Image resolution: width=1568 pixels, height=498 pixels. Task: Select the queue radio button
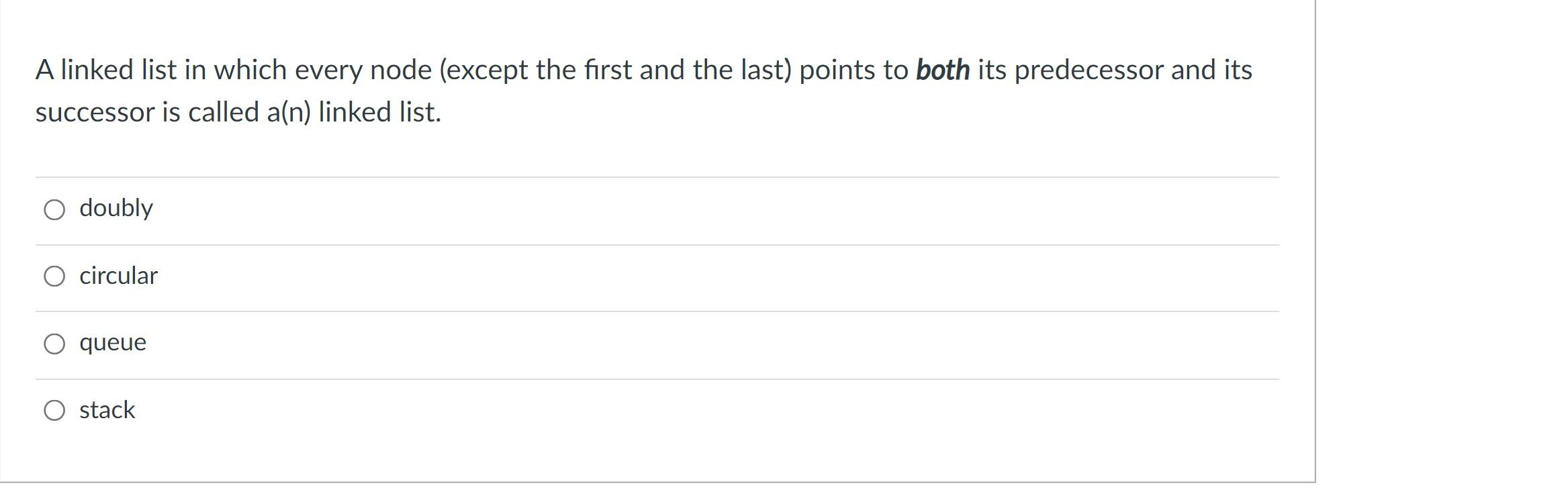(x=56, y=344)
